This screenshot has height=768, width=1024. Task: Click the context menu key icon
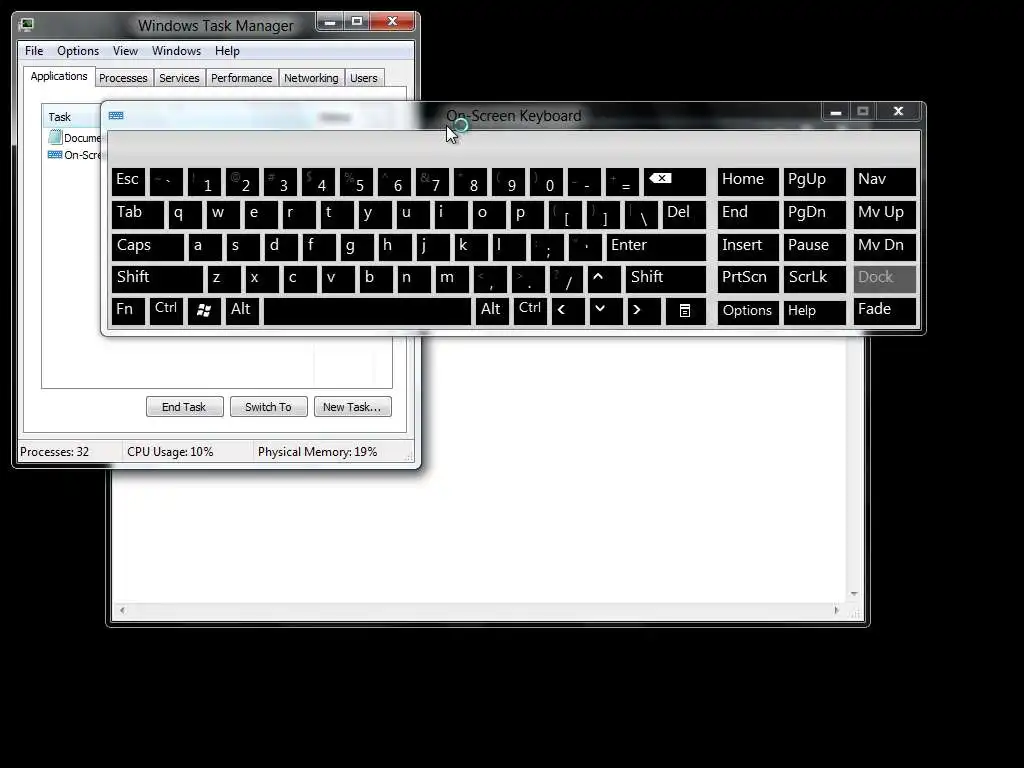684,311
